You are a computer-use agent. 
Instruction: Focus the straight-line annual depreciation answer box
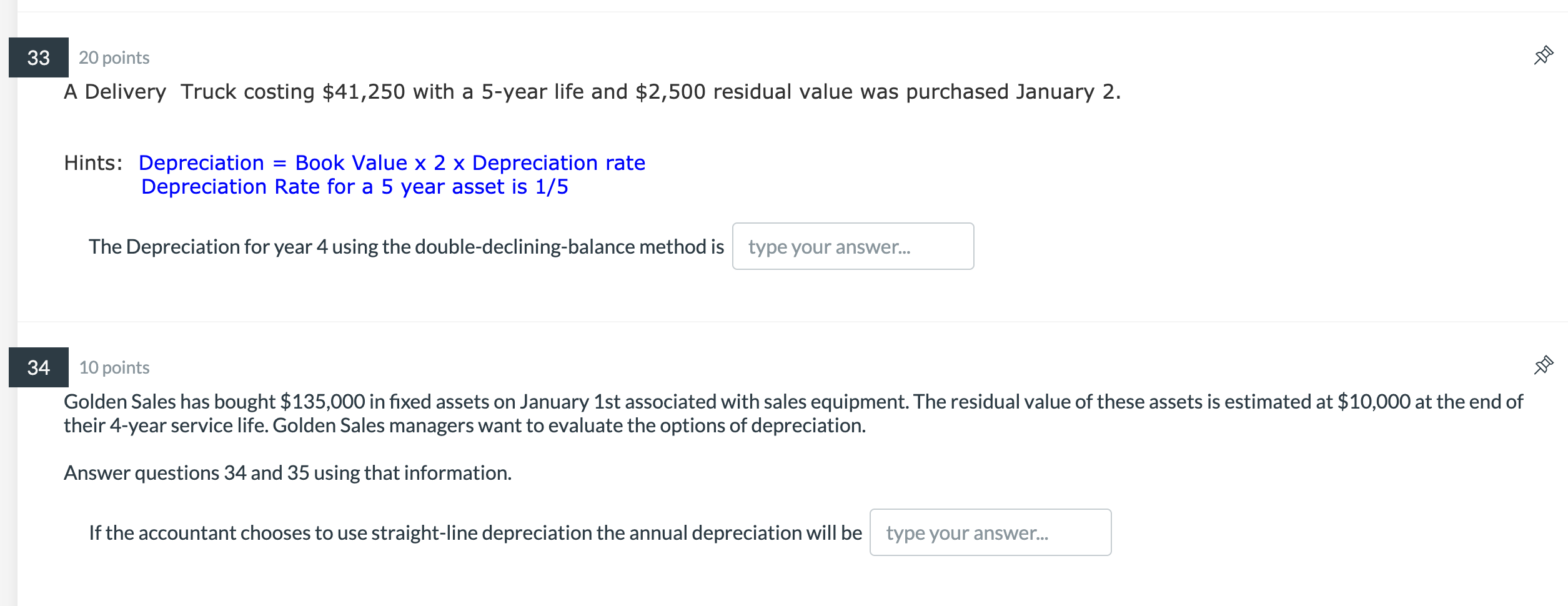[990, 533]
